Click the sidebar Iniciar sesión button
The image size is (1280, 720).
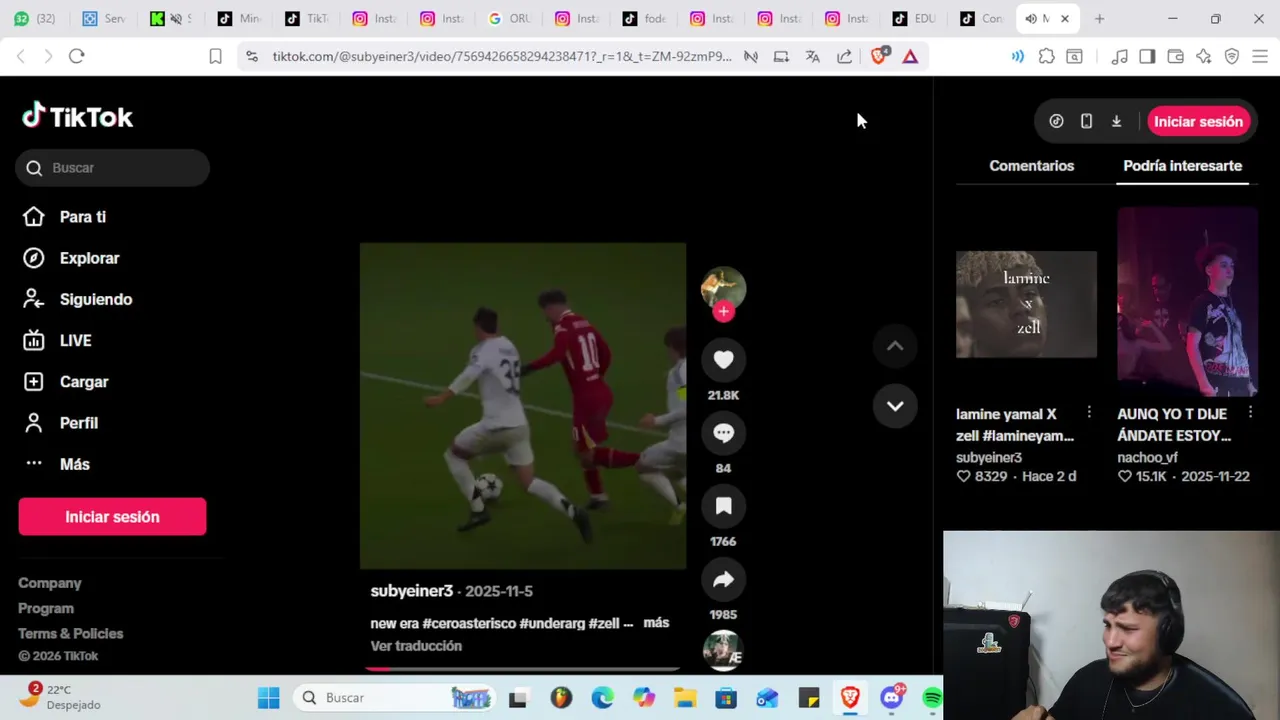point(112,517)
